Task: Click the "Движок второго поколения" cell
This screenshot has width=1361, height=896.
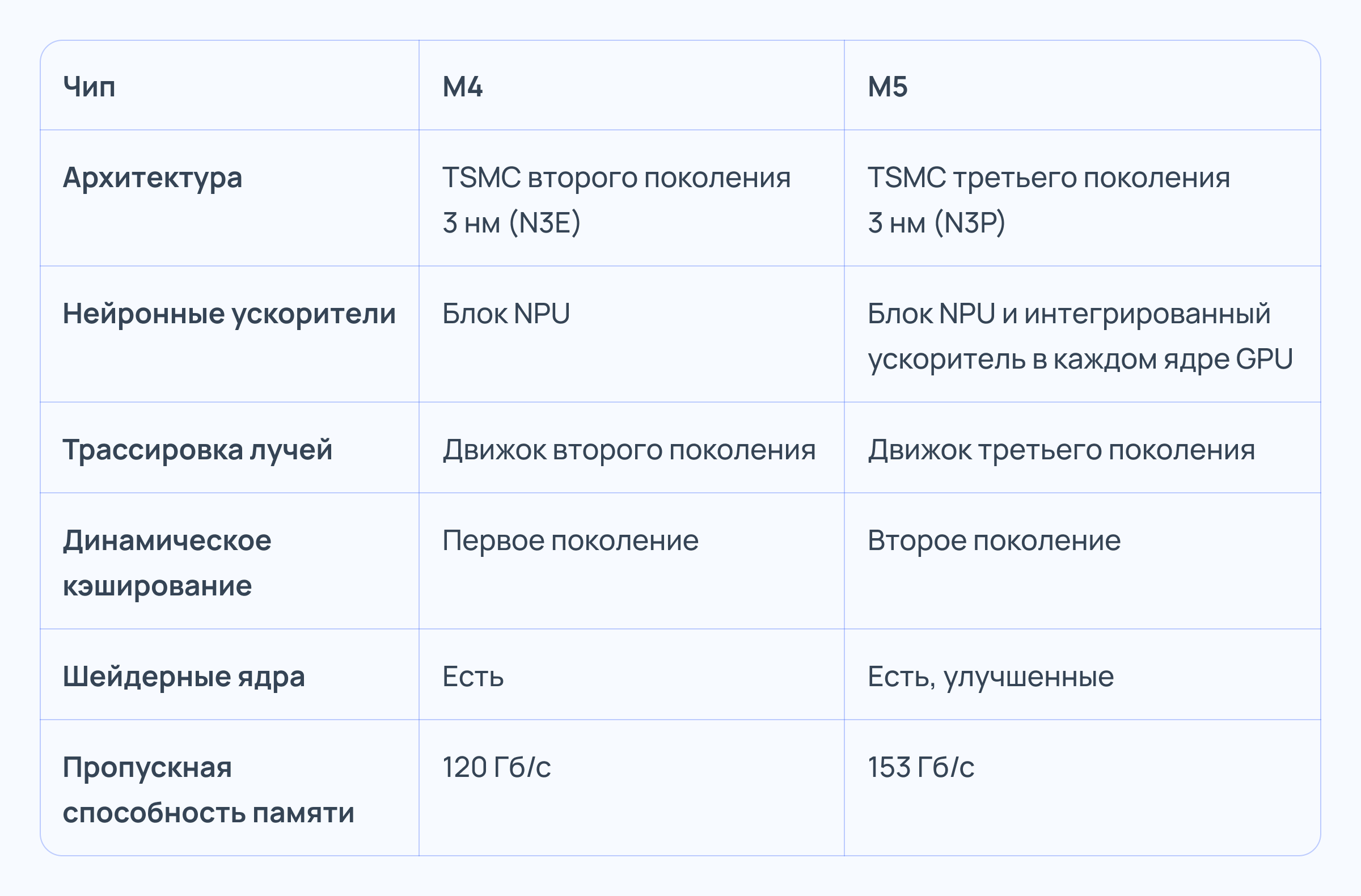Action: click(629, 450)
